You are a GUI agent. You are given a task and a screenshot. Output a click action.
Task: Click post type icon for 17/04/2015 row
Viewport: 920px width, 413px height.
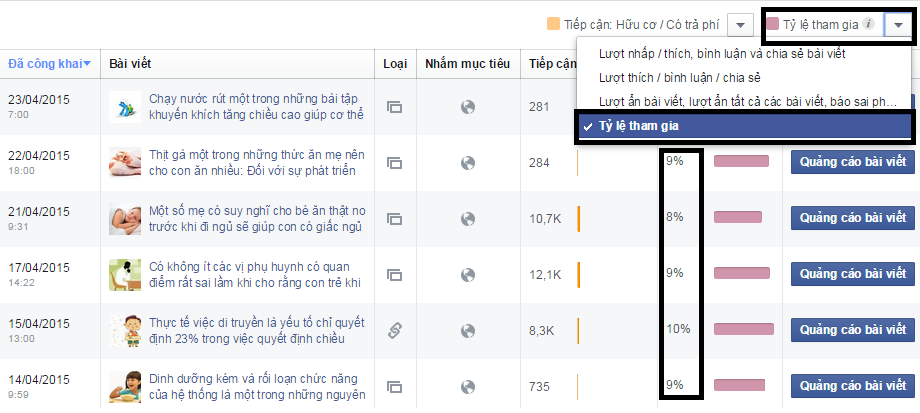(x=394, y=275)
